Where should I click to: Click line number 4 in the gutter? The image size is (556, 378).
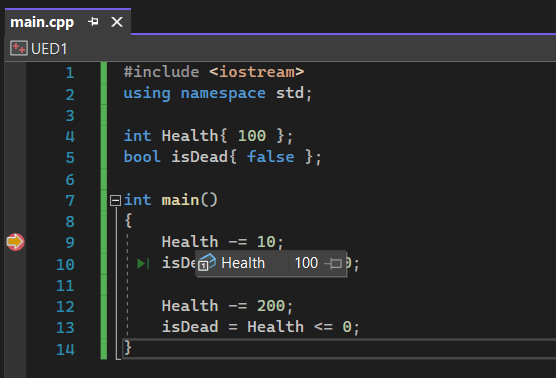[70, 137]
